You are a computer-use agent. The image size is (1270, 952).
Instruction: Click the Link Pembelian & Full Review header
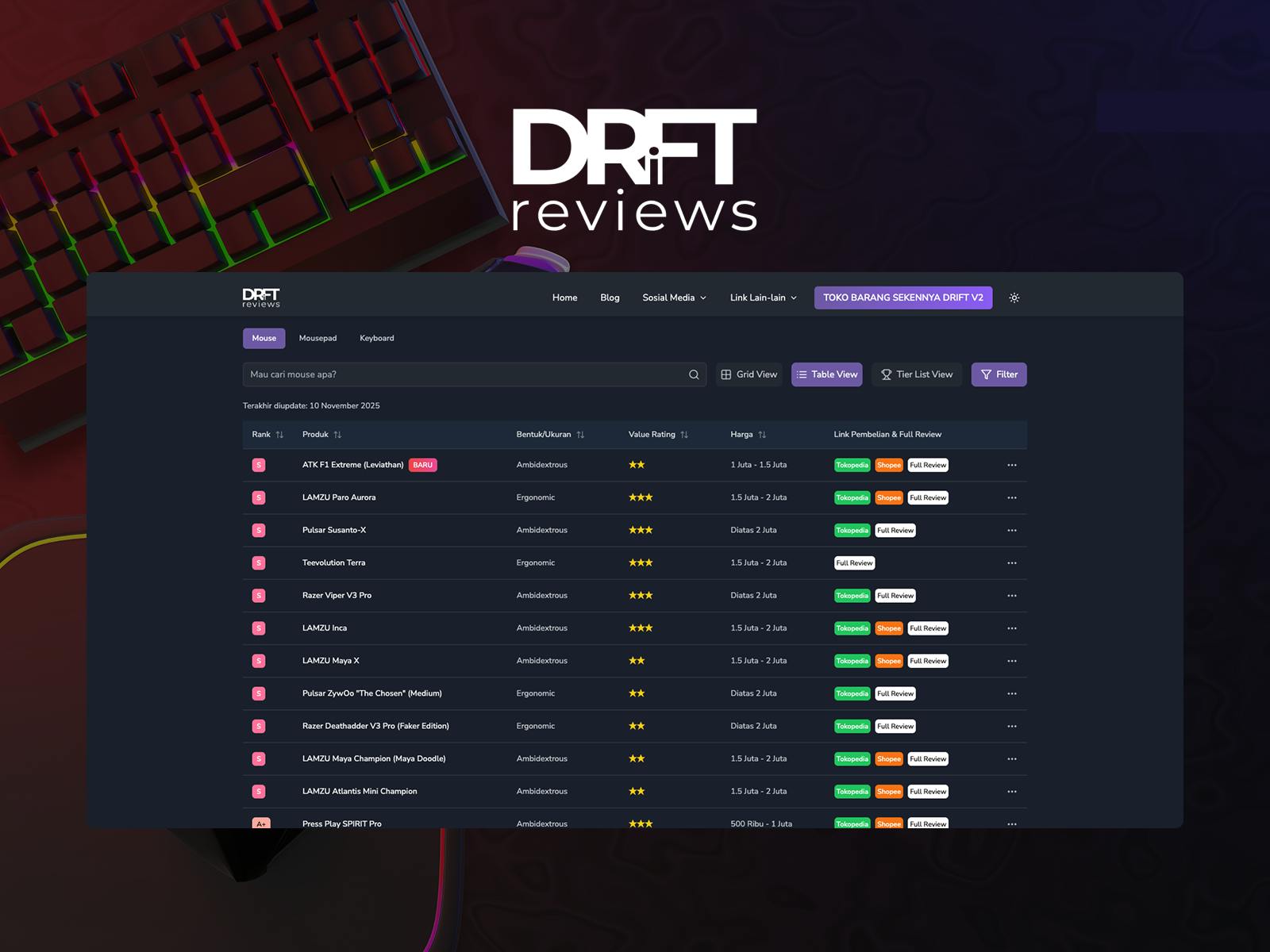(887, 435)
